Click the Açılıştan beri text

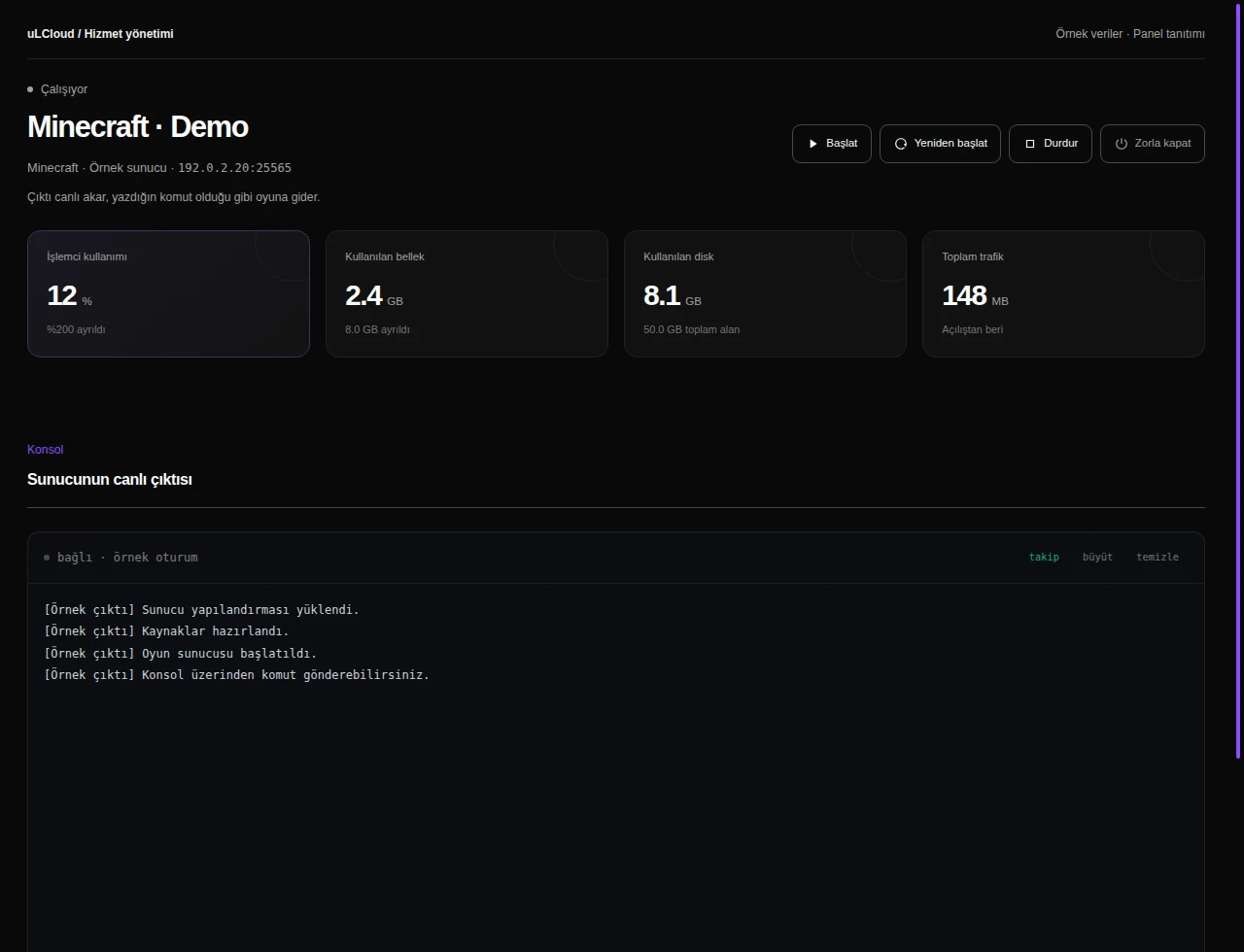pos(972,329)
